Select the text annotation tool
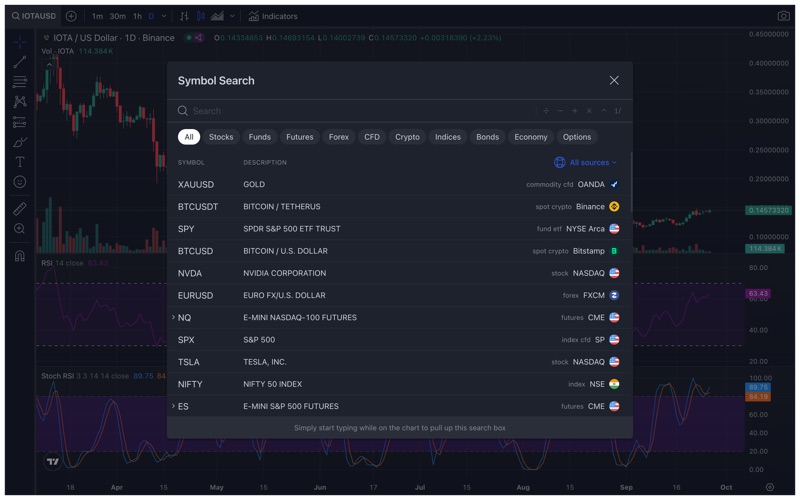This screenshot has height=500, width=800. (19, 162)
